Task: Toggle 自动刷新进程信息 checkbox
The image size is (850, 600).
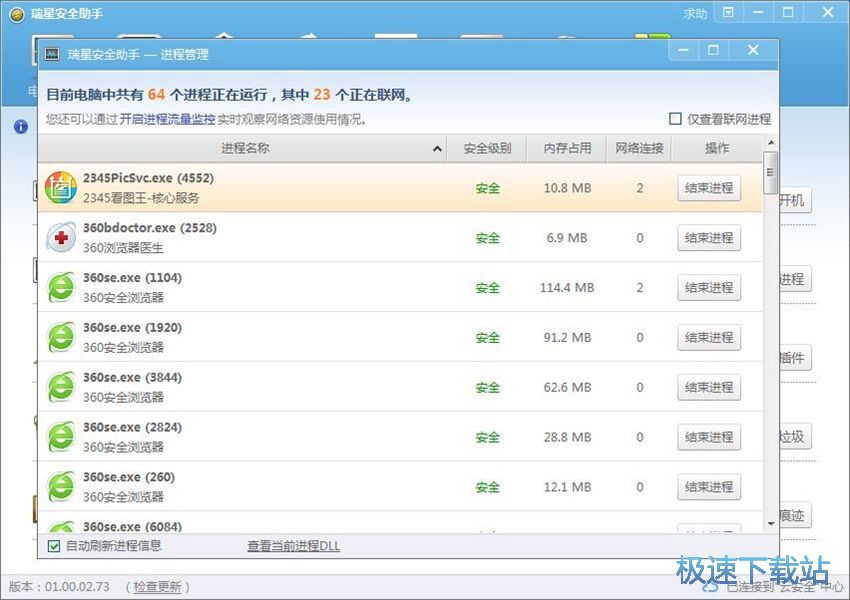Action: click(x=54, y=546)
